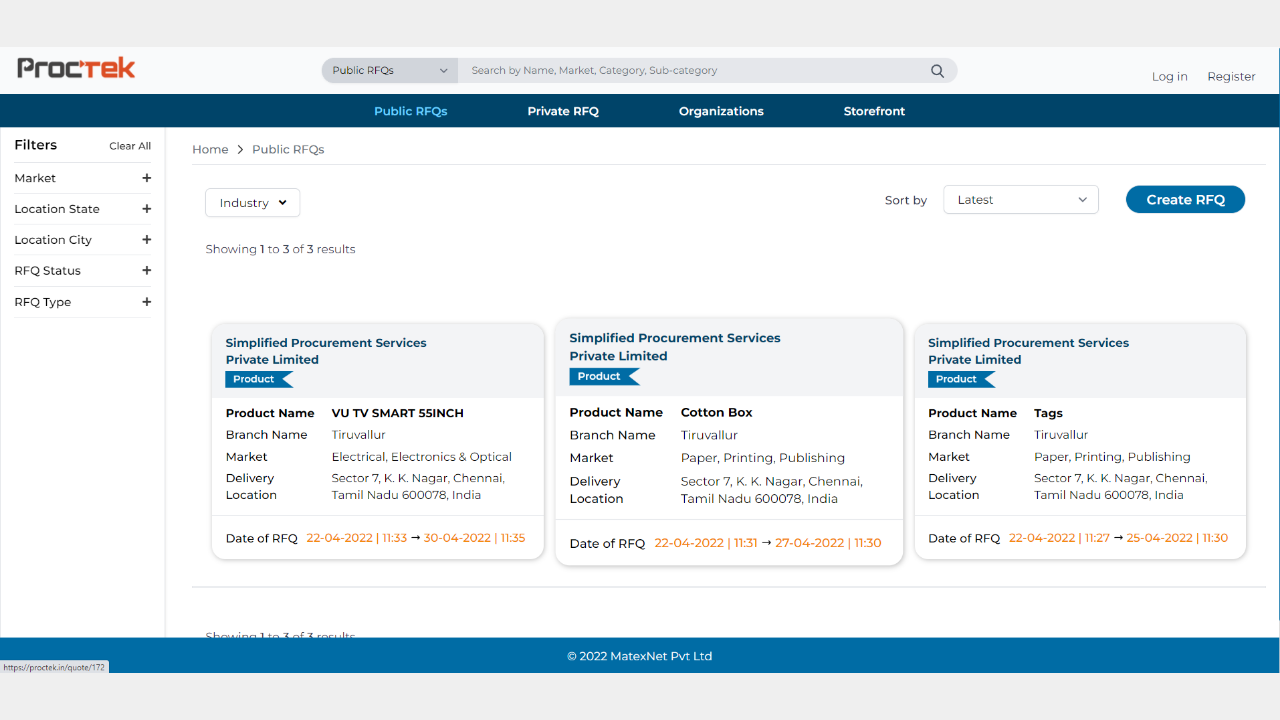Go to the Storefront tab
The height and width of the screenshot is (720, 1280).
tap(874, 111)
